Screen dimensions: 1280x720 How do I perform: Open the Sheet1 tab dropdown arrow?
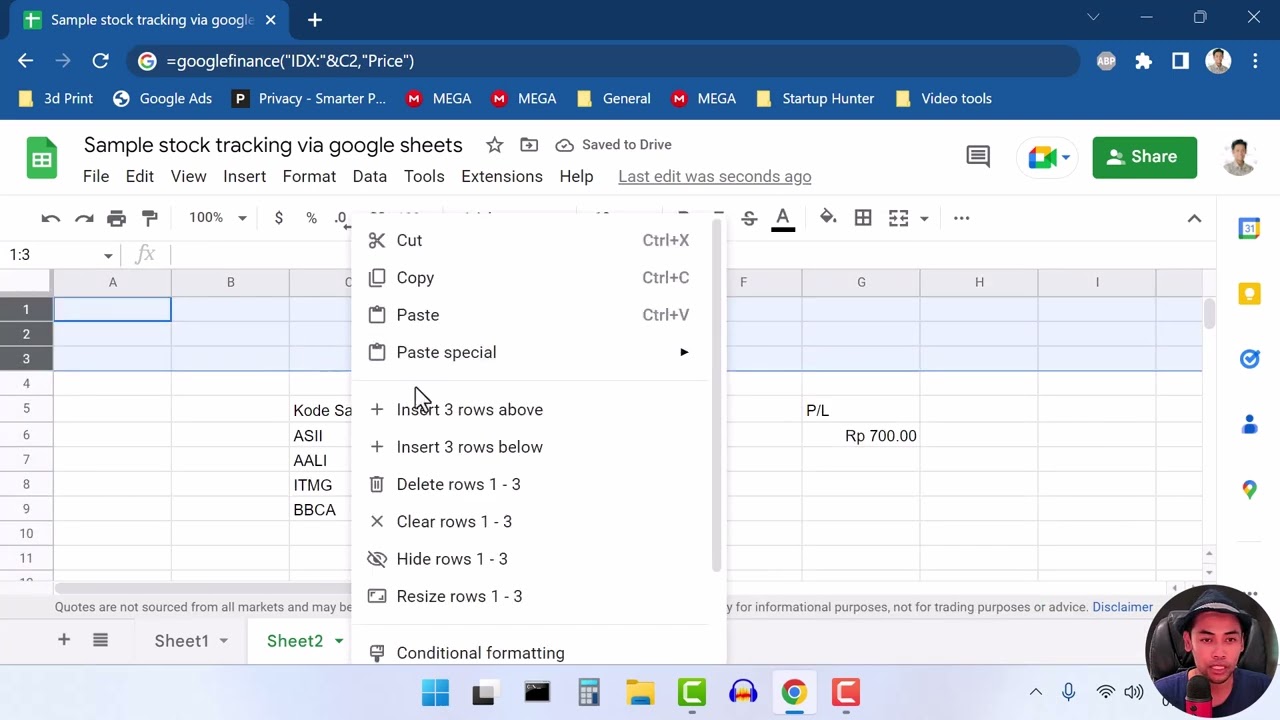(224, 641)
